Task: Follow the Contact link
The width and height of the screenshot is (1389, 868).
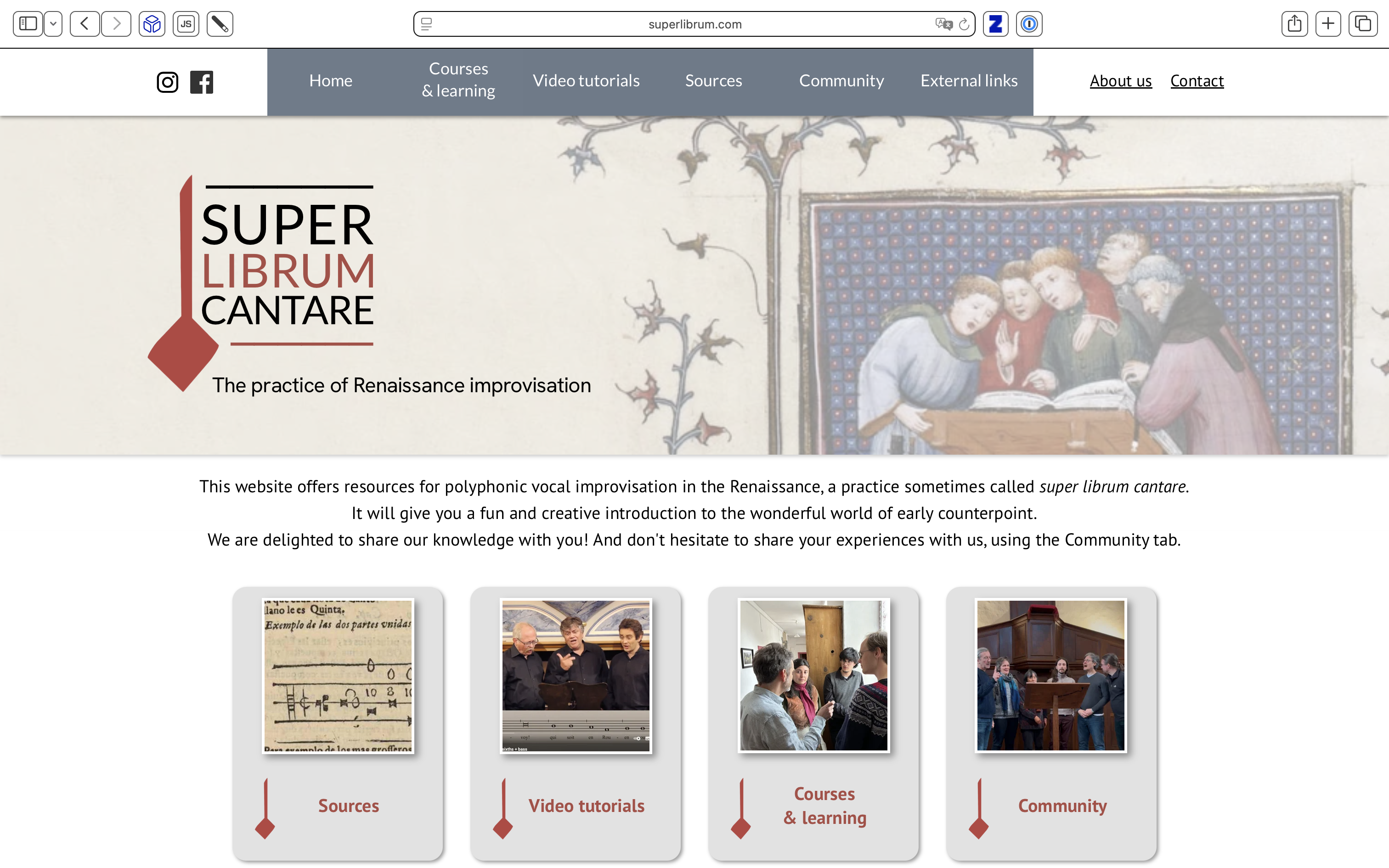Action: (1197, 81)
